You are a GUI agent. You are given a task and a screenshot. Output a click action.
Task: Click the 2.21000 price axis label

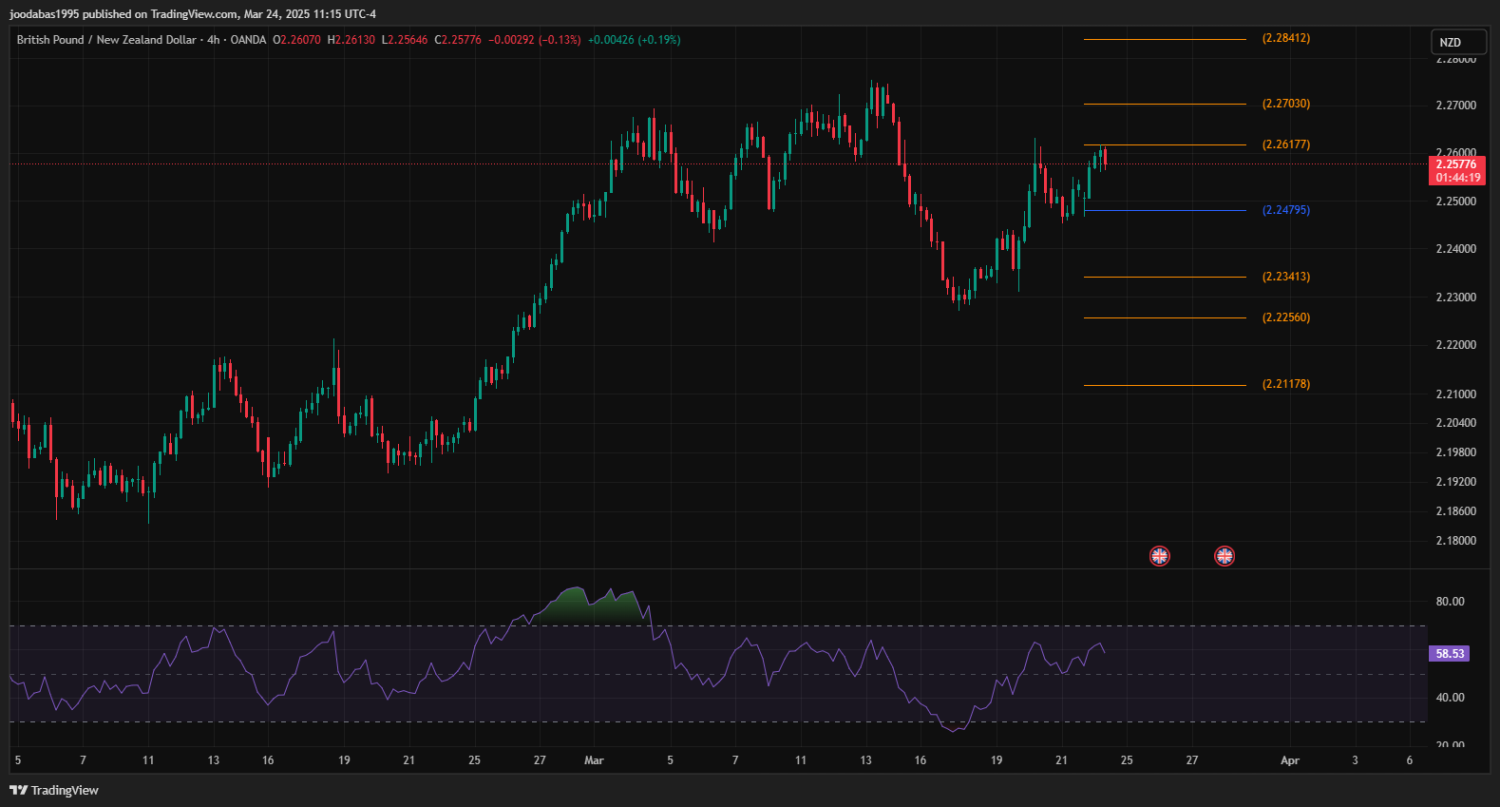[x=1455, y=395]
